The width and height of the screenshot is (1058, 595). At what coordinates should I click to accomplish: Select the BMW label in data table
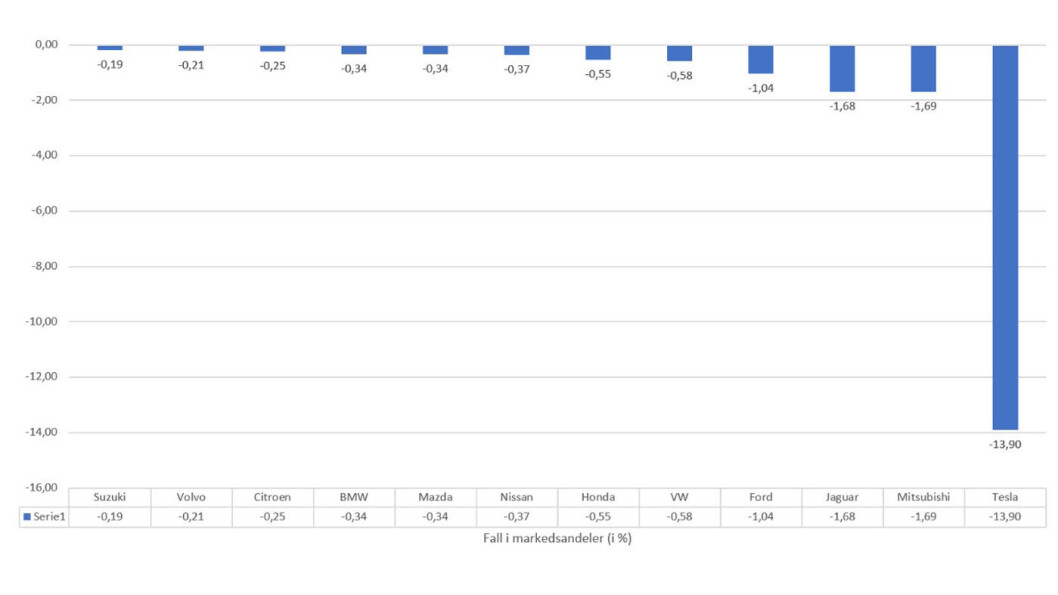tap(354, 497)
